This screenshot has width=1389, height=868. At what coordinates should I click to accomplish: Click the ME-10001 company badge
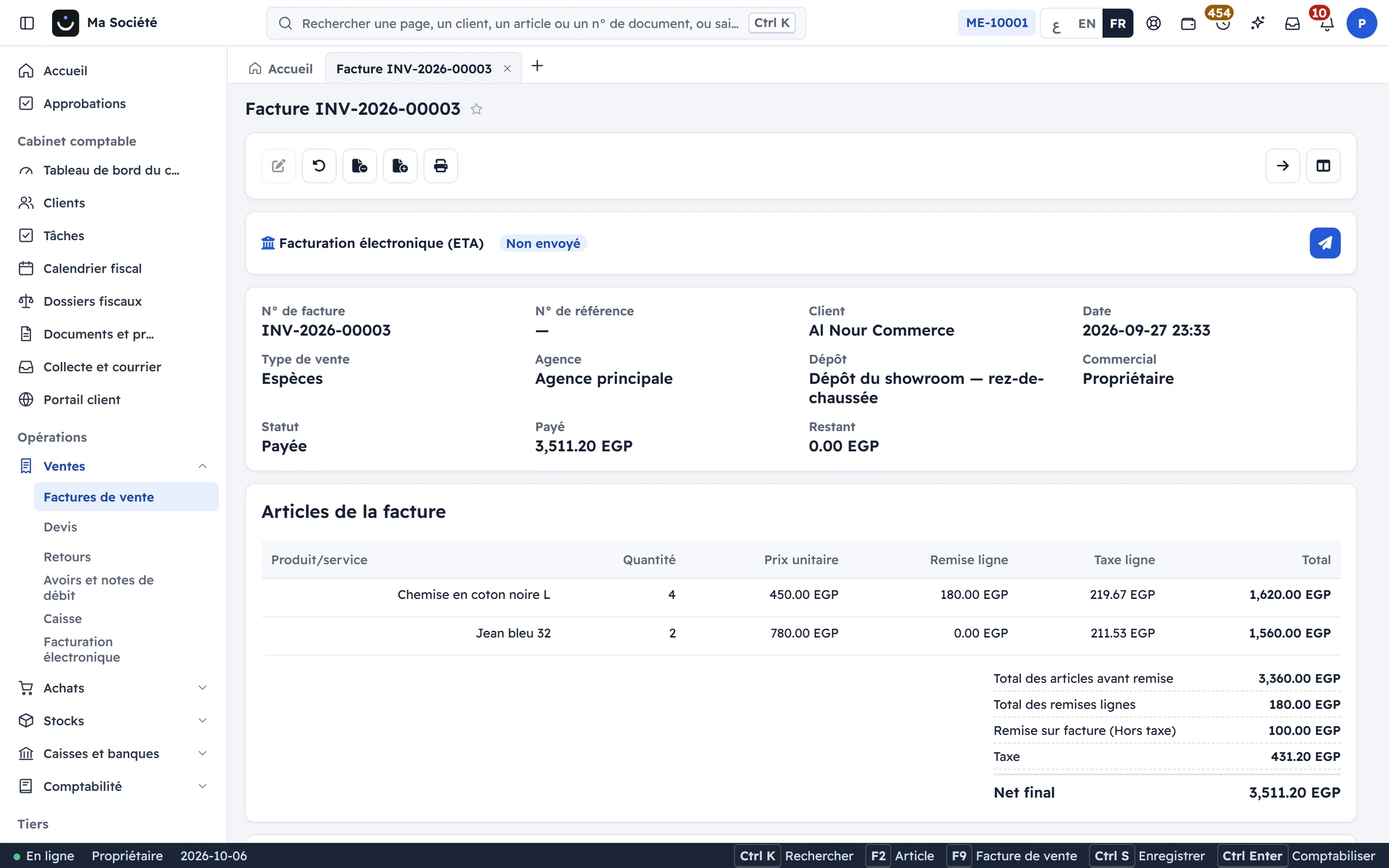point(997,23)
